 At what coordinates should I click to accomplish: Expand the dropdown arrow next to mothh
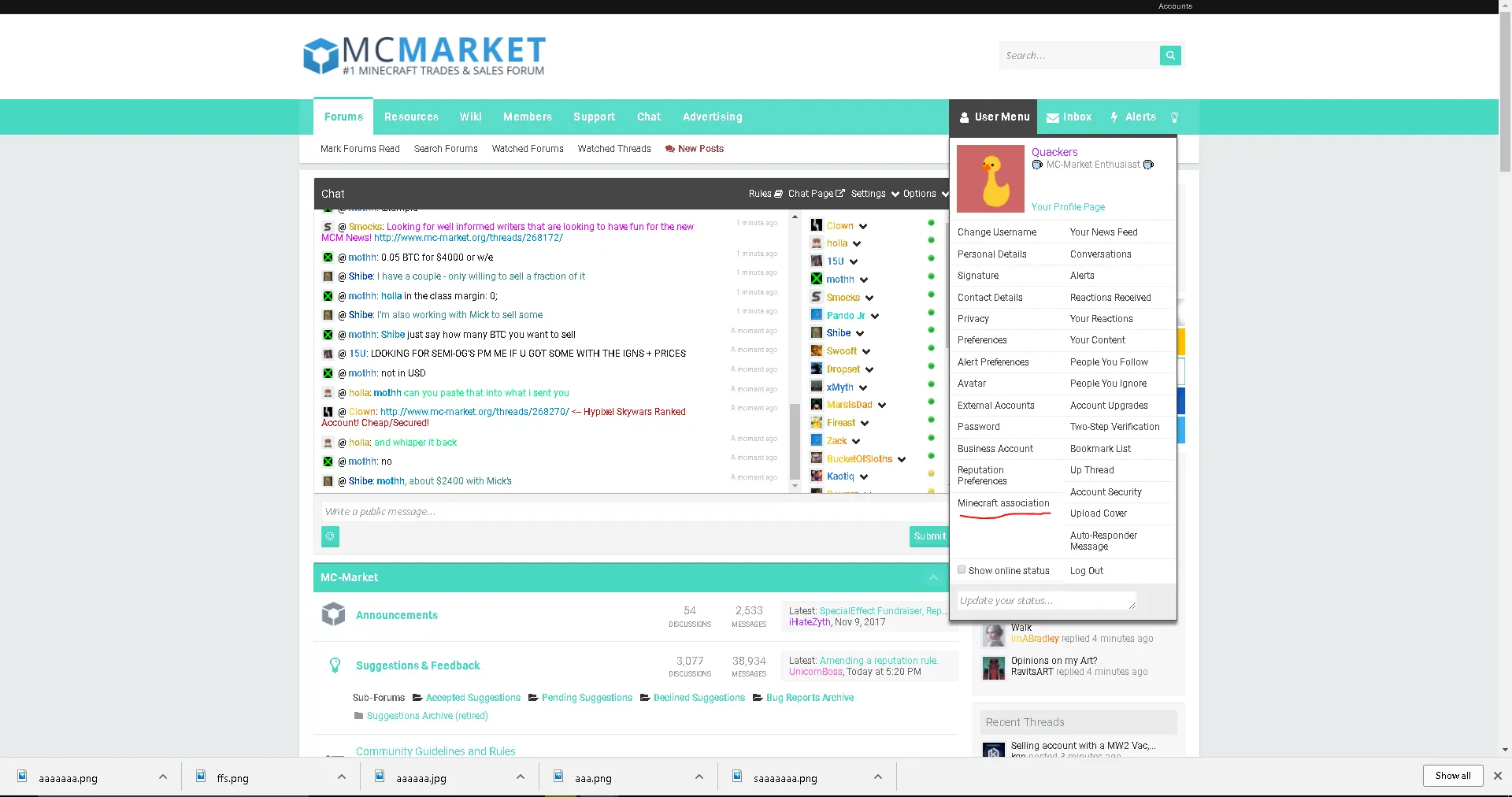pyautogui.click(x=864, y=280)
